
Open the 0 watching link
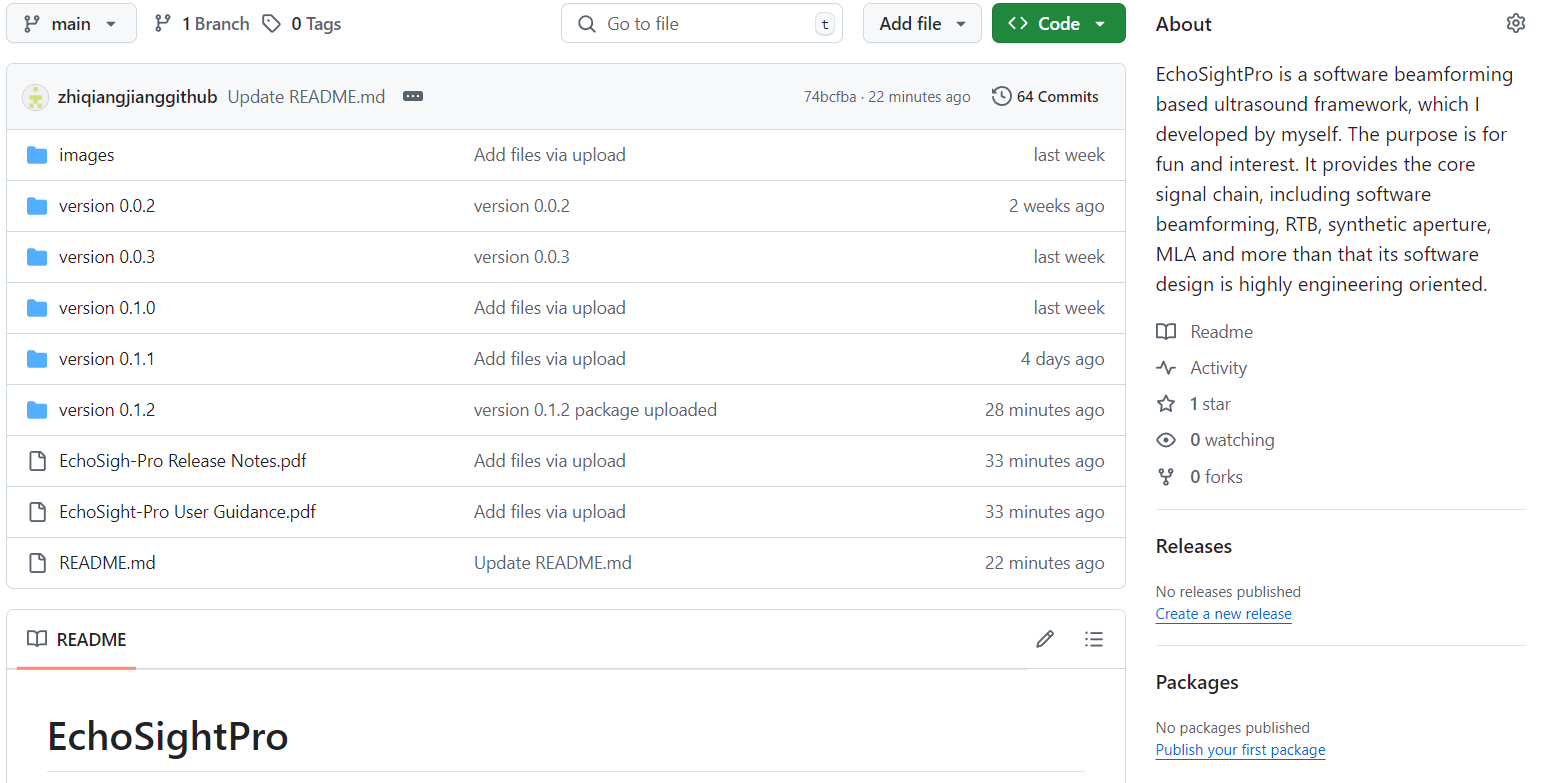pos(1232,440)
